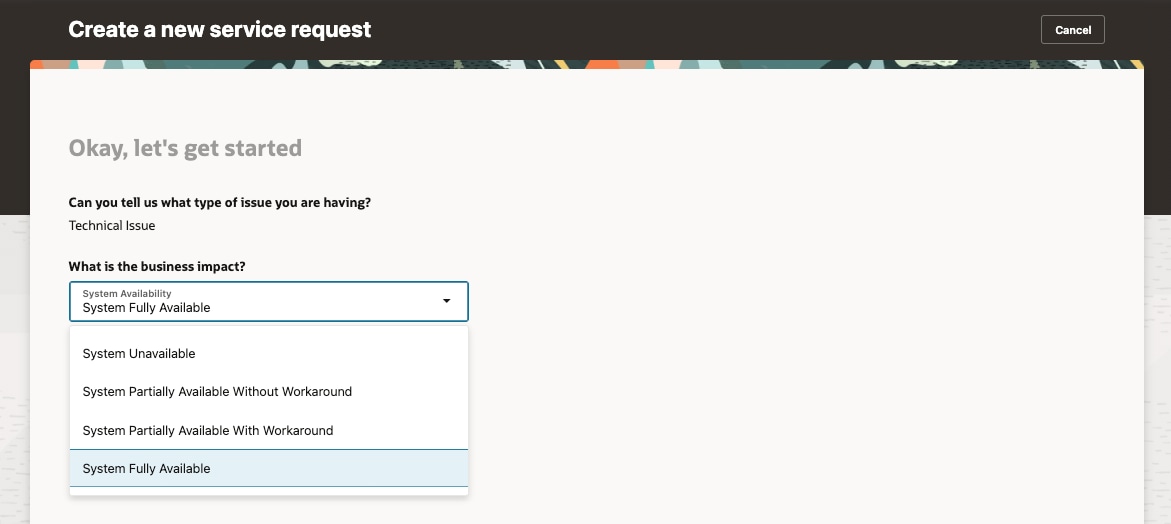Select System Unavailable from the list

click(139, 354)
